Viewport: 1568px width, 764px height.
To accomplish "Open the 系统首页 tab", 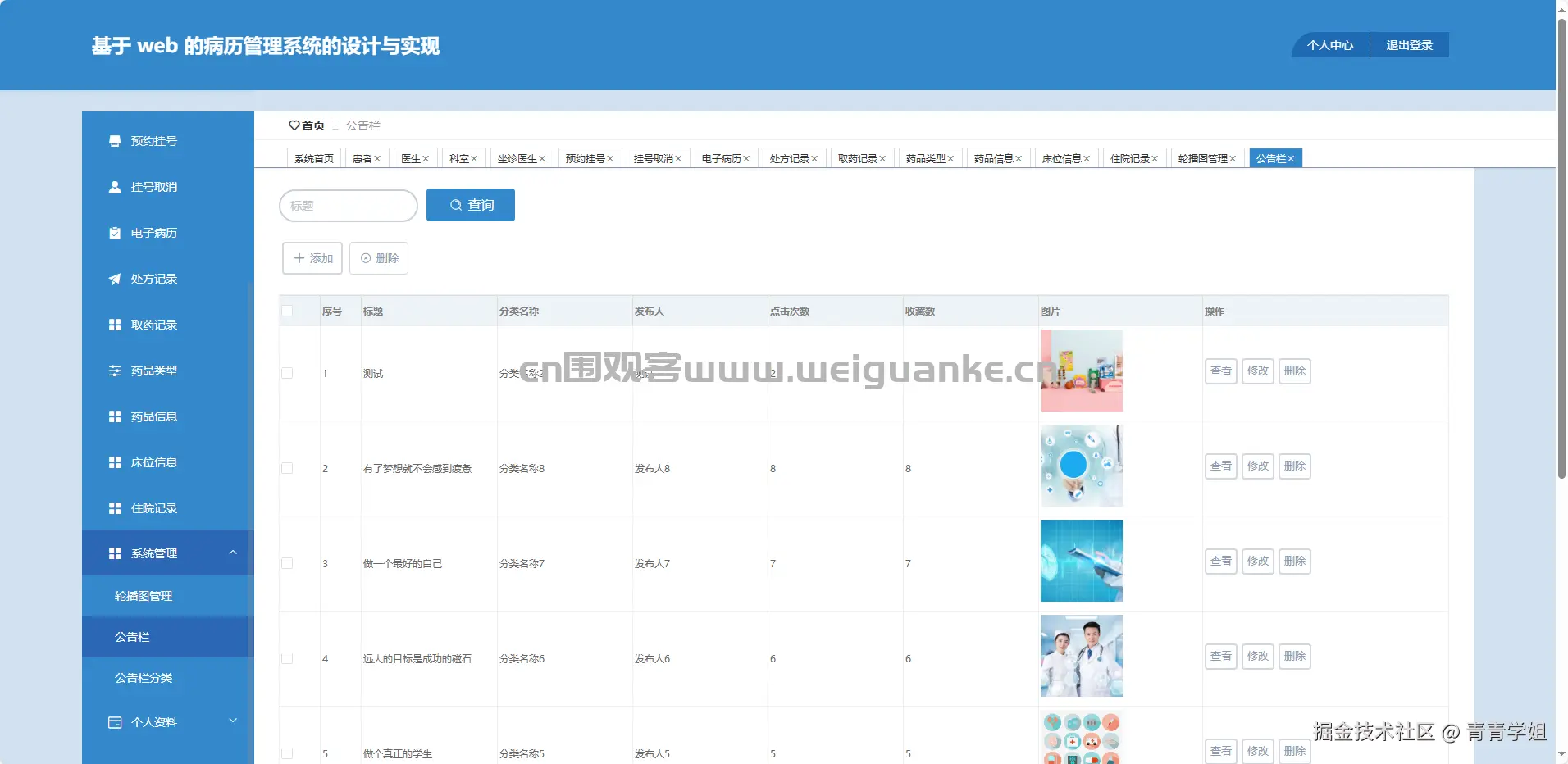I will (x=314, y=158).
